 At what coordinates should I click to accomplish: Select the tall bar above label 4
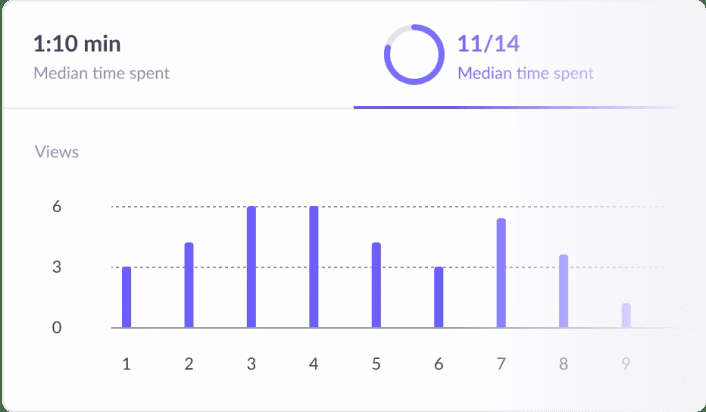click(314, 267)
